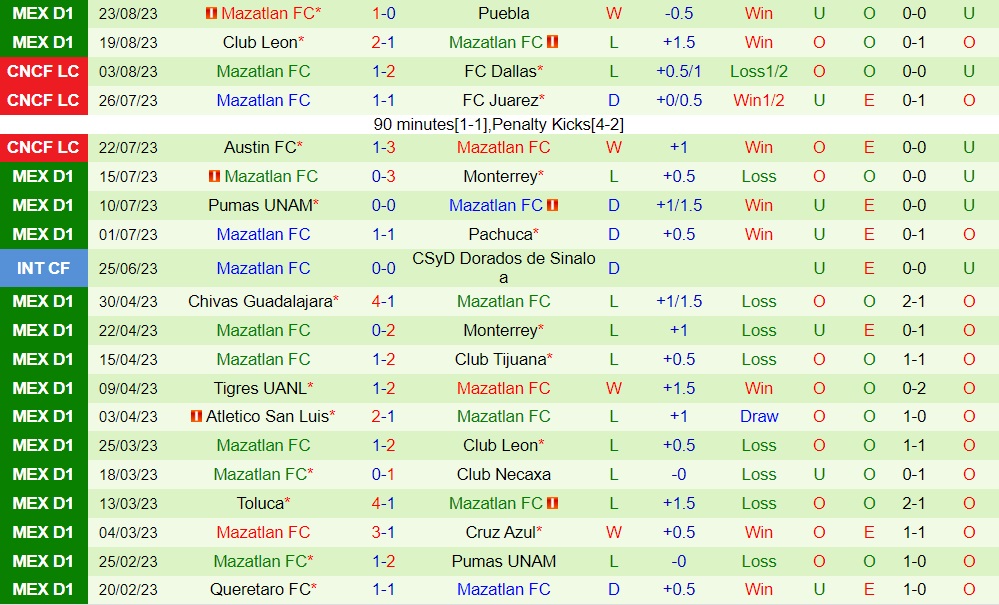999x605 pixels.
Task: Open the Tigres UANL team link
Action: pyautogui.click(x=260, y=388)
